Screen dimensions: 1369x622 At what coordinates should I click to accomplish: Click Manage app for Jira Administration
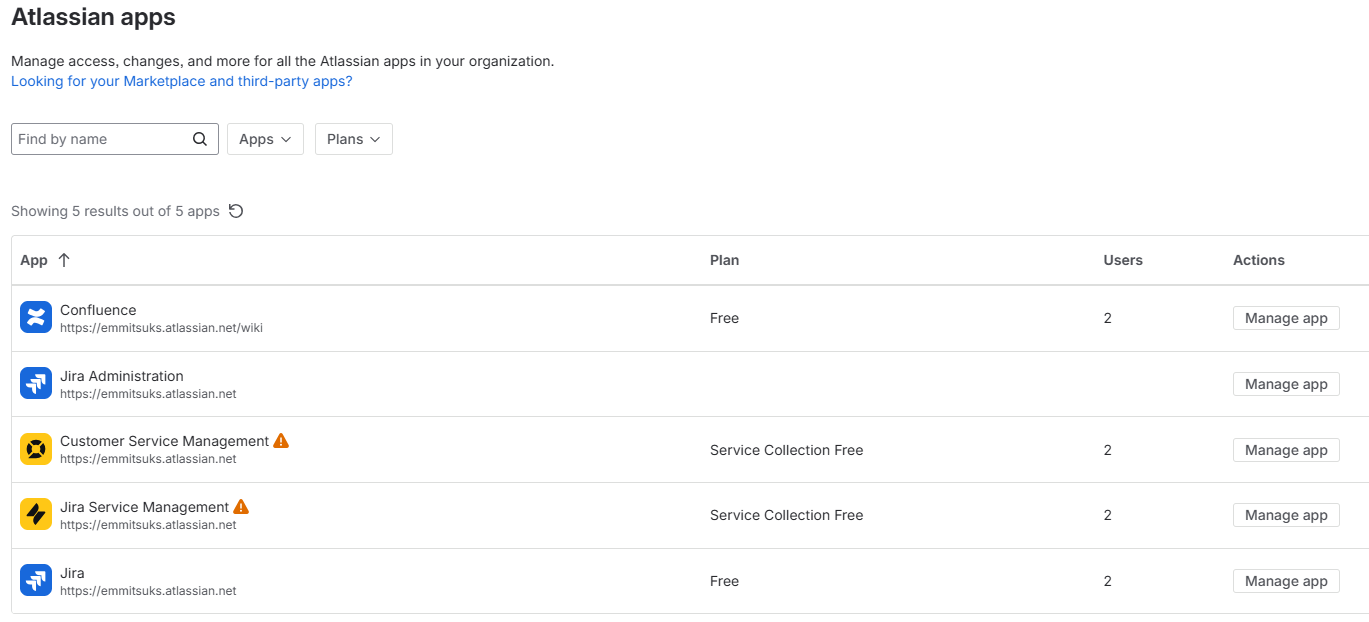(1286, 384)
